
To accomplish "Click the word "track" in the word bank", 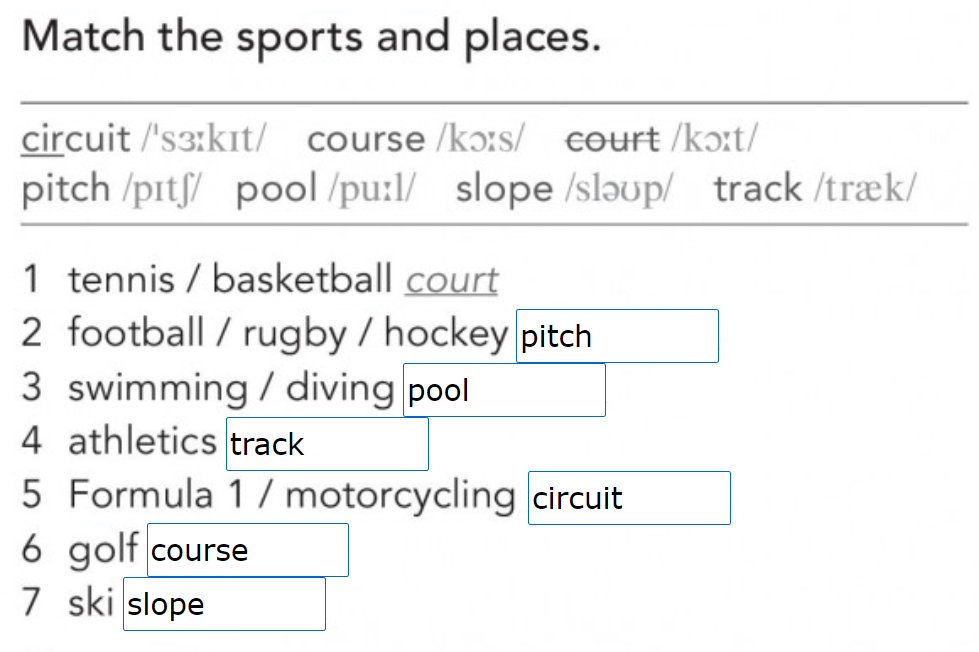I will click(758, 188).
